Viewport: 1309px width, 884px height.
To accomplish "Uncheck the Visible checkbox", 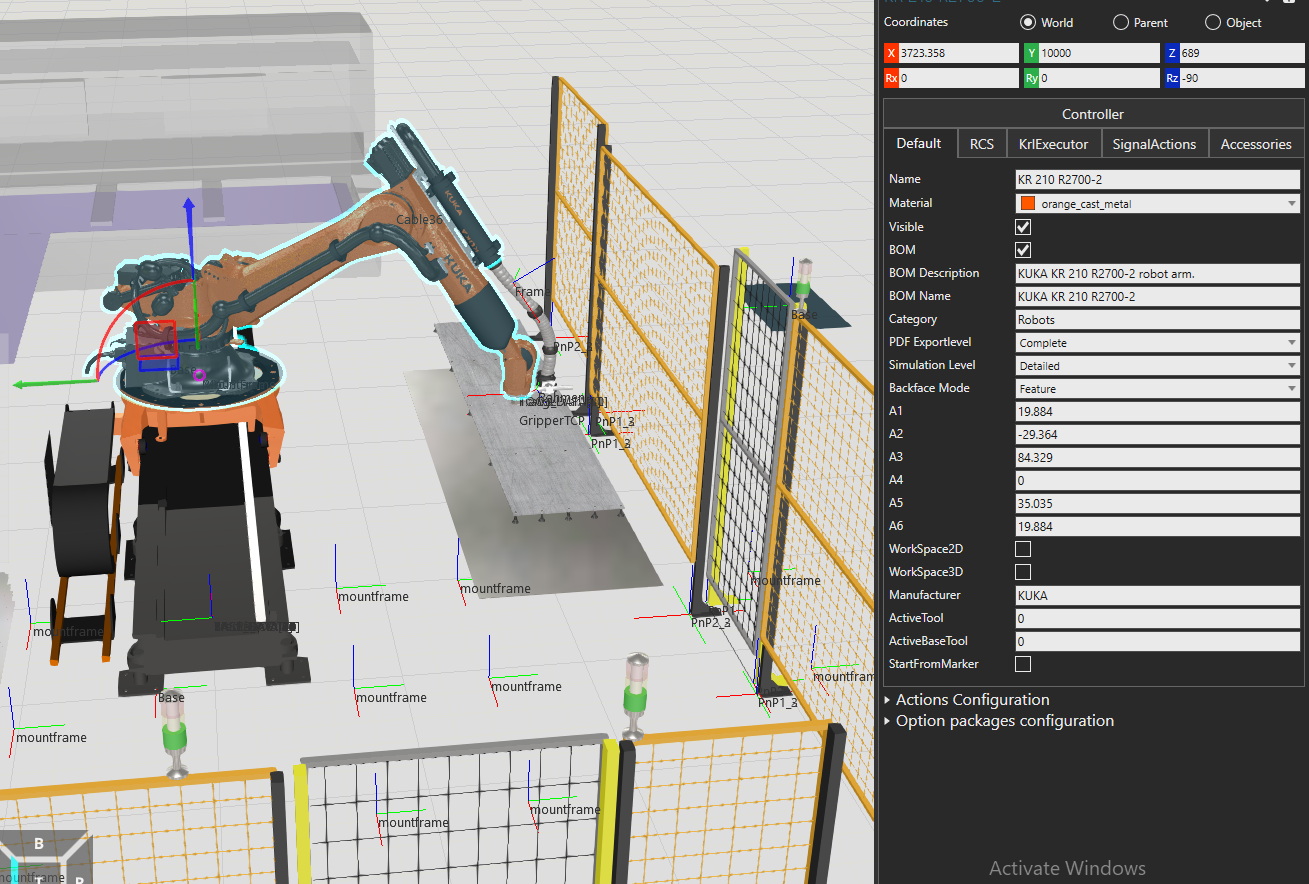I will click(x=1023, y=227).
